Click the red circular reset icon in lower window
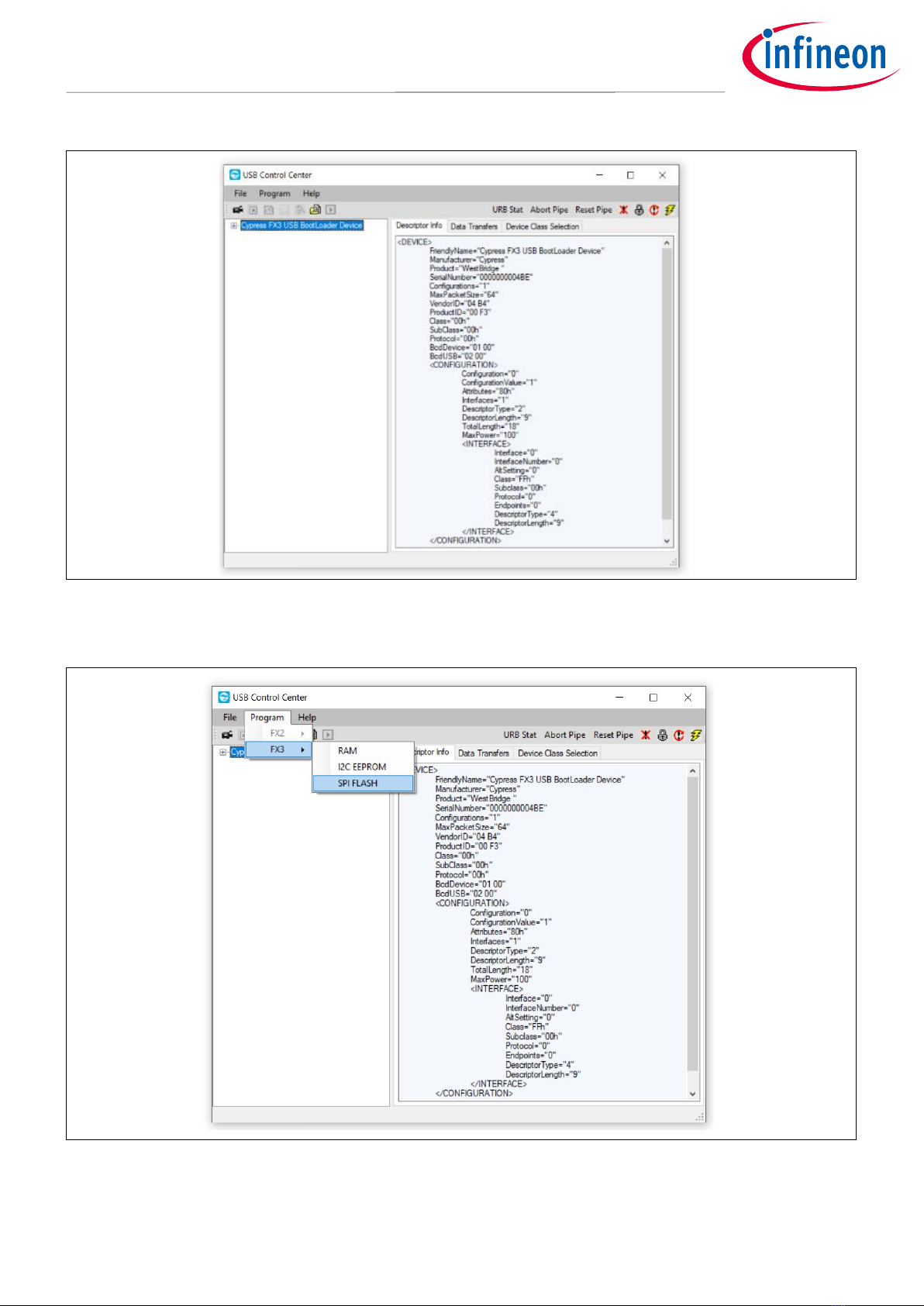 [679, 736]
